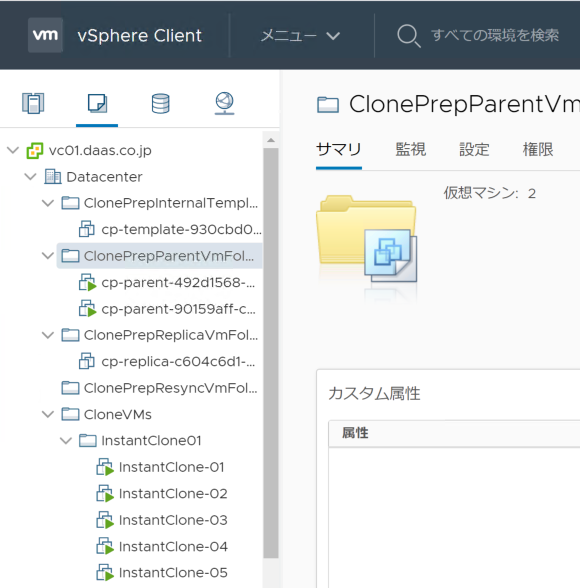
Task: Select the ClonePrepParentVmFol tree row
Action: (159, 256)
